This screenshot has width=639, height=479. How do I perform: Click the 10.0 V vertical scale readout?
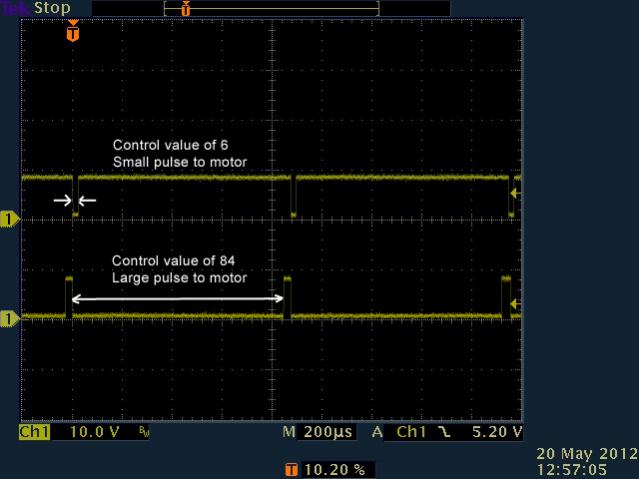pyautogui.click(x=88, y=432)
